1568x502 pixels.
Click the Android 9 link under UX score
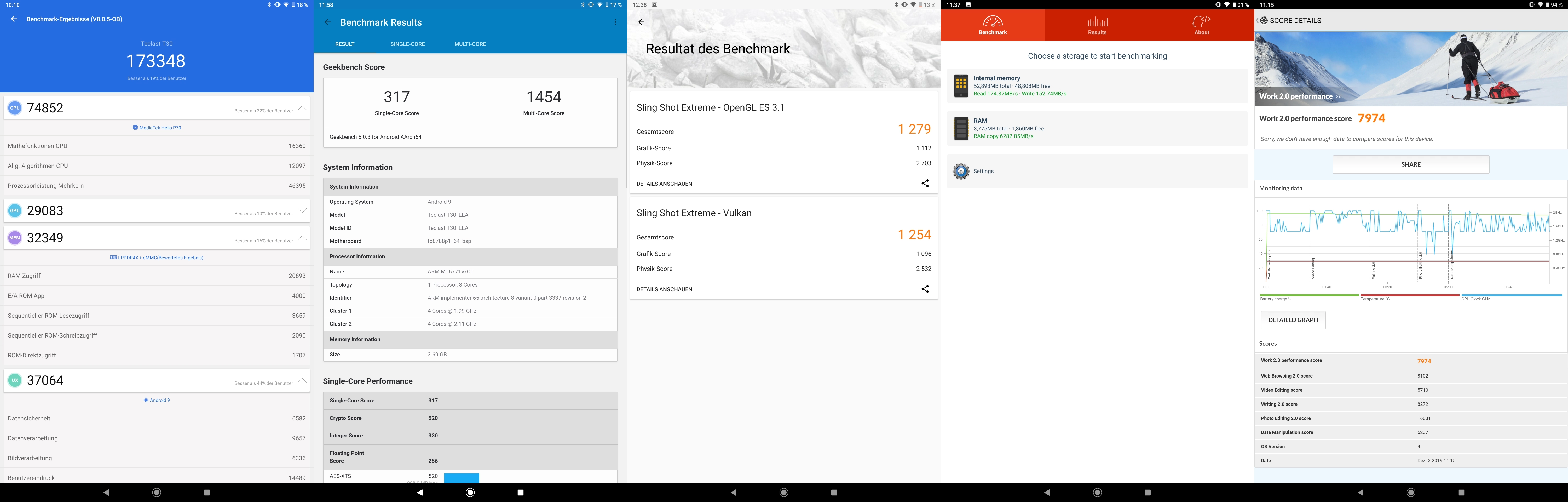coord(157,400)
